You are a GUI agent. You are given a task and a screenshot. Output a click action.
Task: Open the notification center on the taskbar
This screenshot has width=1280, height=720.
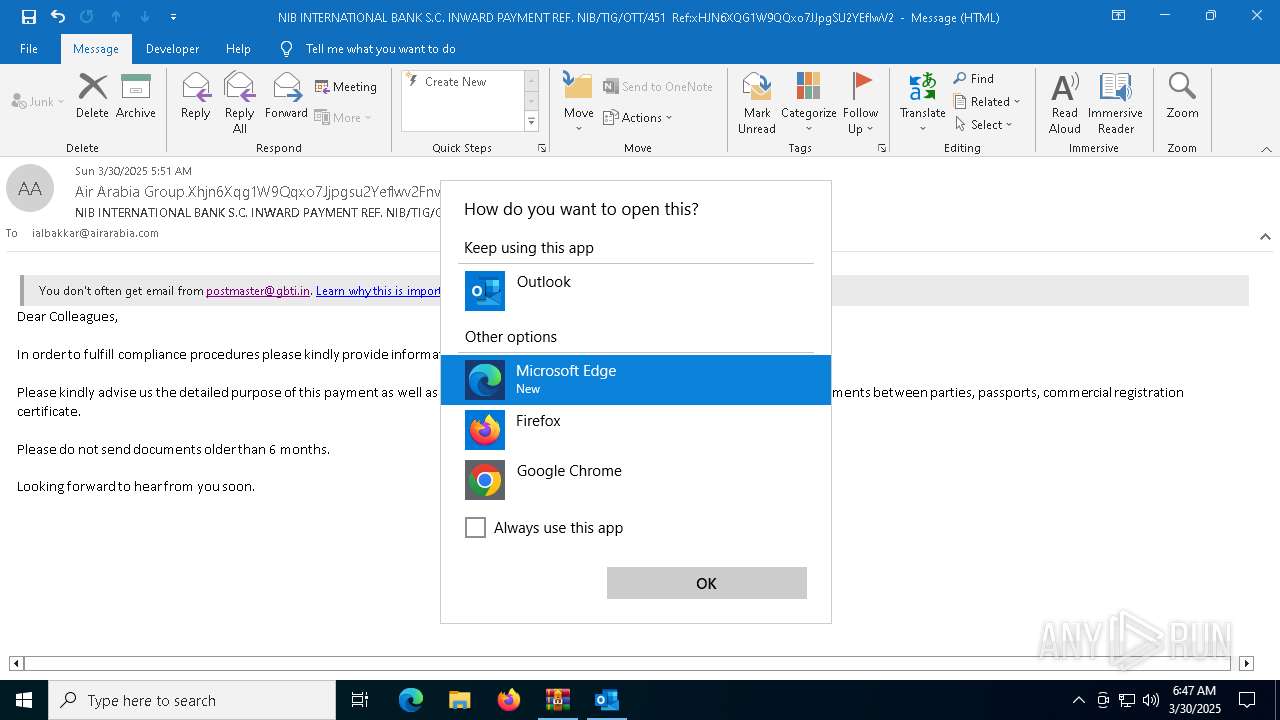click(x=1247, y=700)
